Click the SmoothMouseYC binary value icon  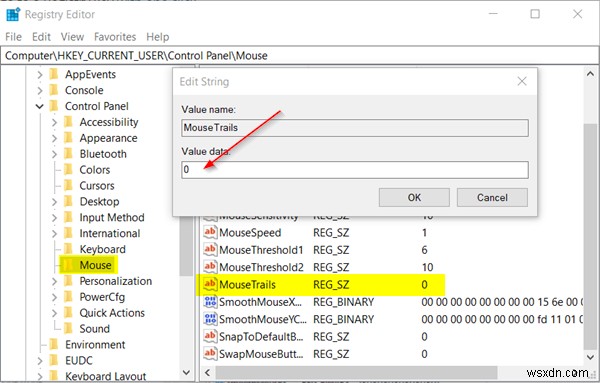[210, 319]
